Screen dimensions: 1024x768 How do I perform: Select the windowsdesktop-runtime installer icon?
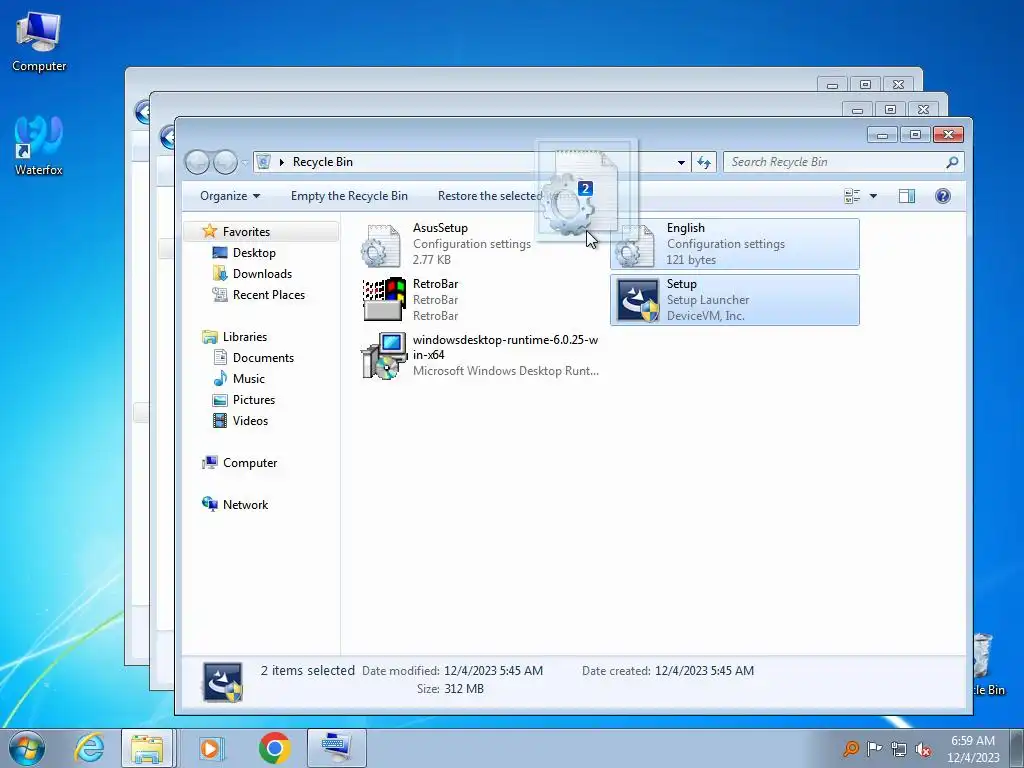click(x=384, y=356)
